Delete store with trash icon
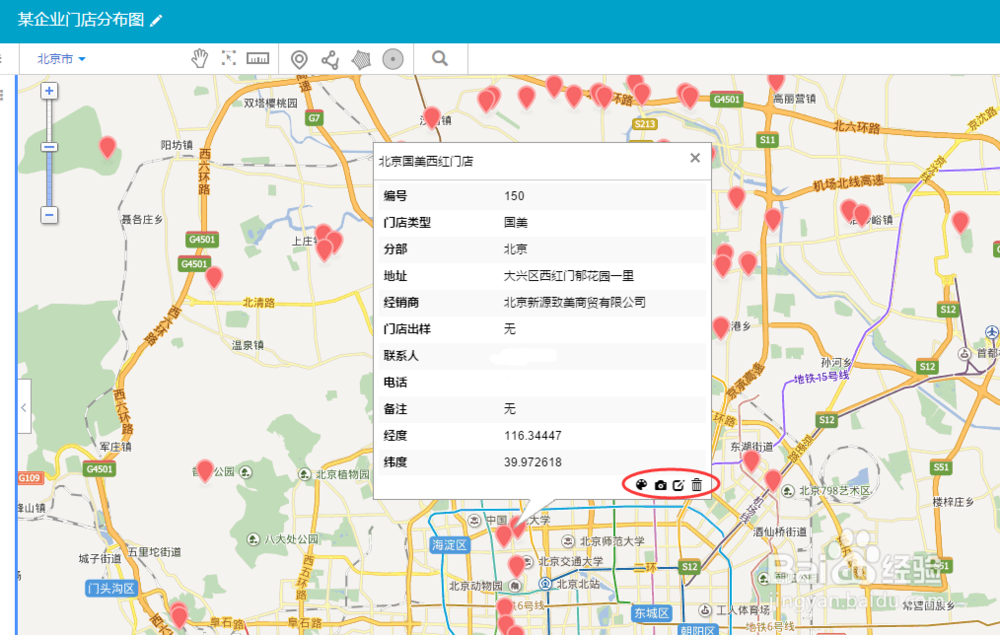 [696, 485]
